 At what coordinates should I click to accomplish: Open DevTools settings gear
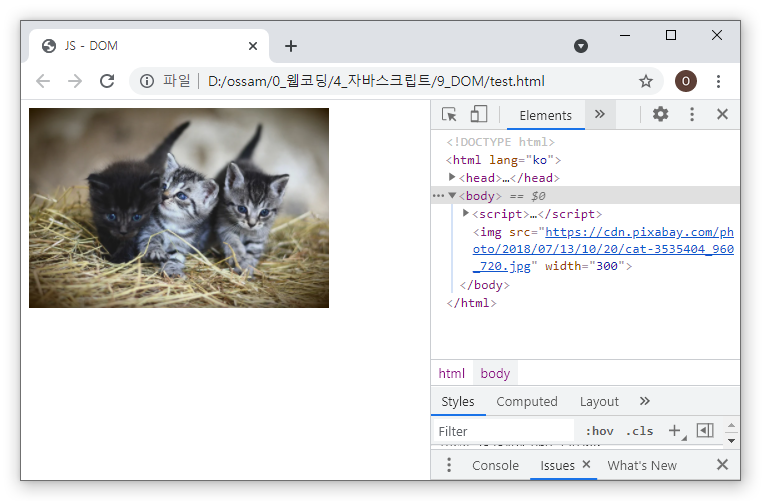[x=660, y=115]
